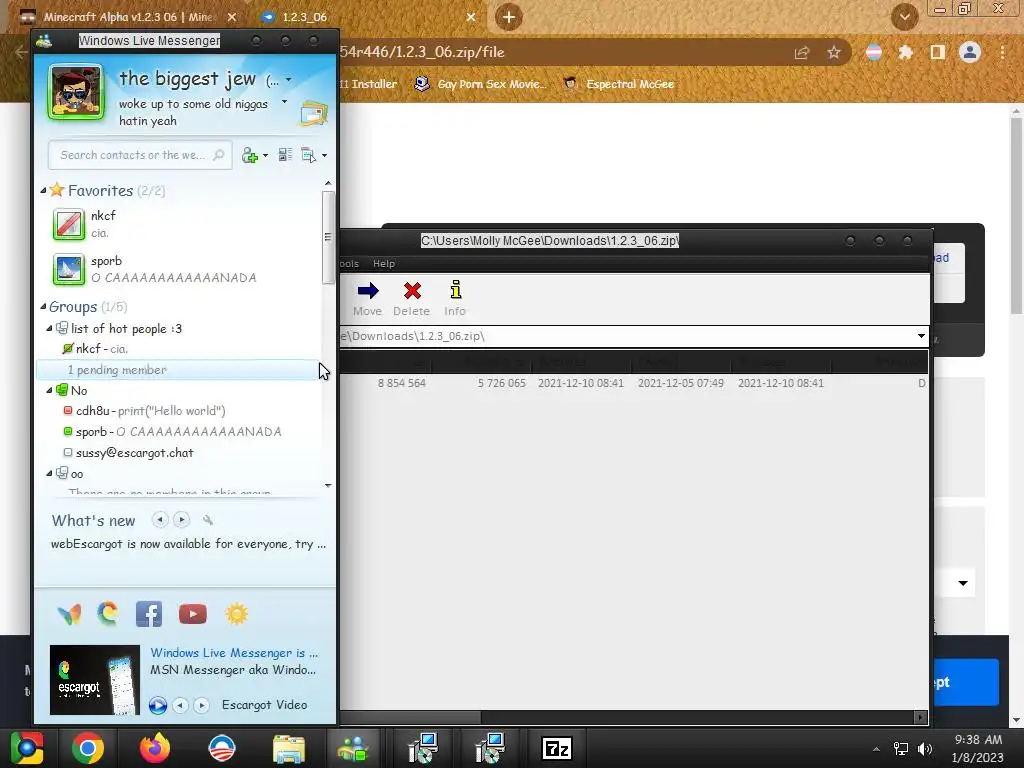Click the Move button in 7-Zip

coord(368,299)
